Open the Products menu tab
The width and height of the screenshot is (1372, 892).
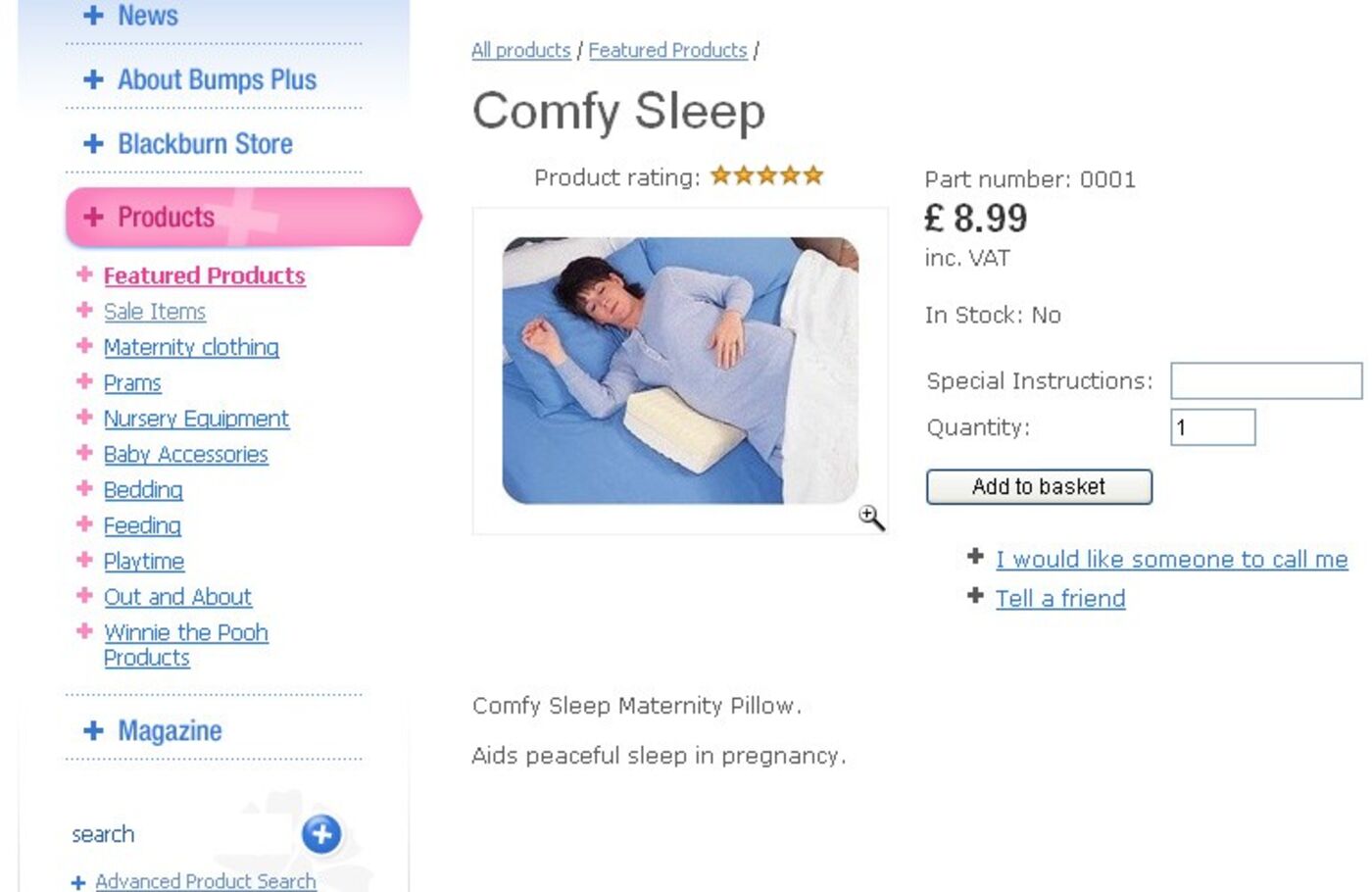coord(166,218)
